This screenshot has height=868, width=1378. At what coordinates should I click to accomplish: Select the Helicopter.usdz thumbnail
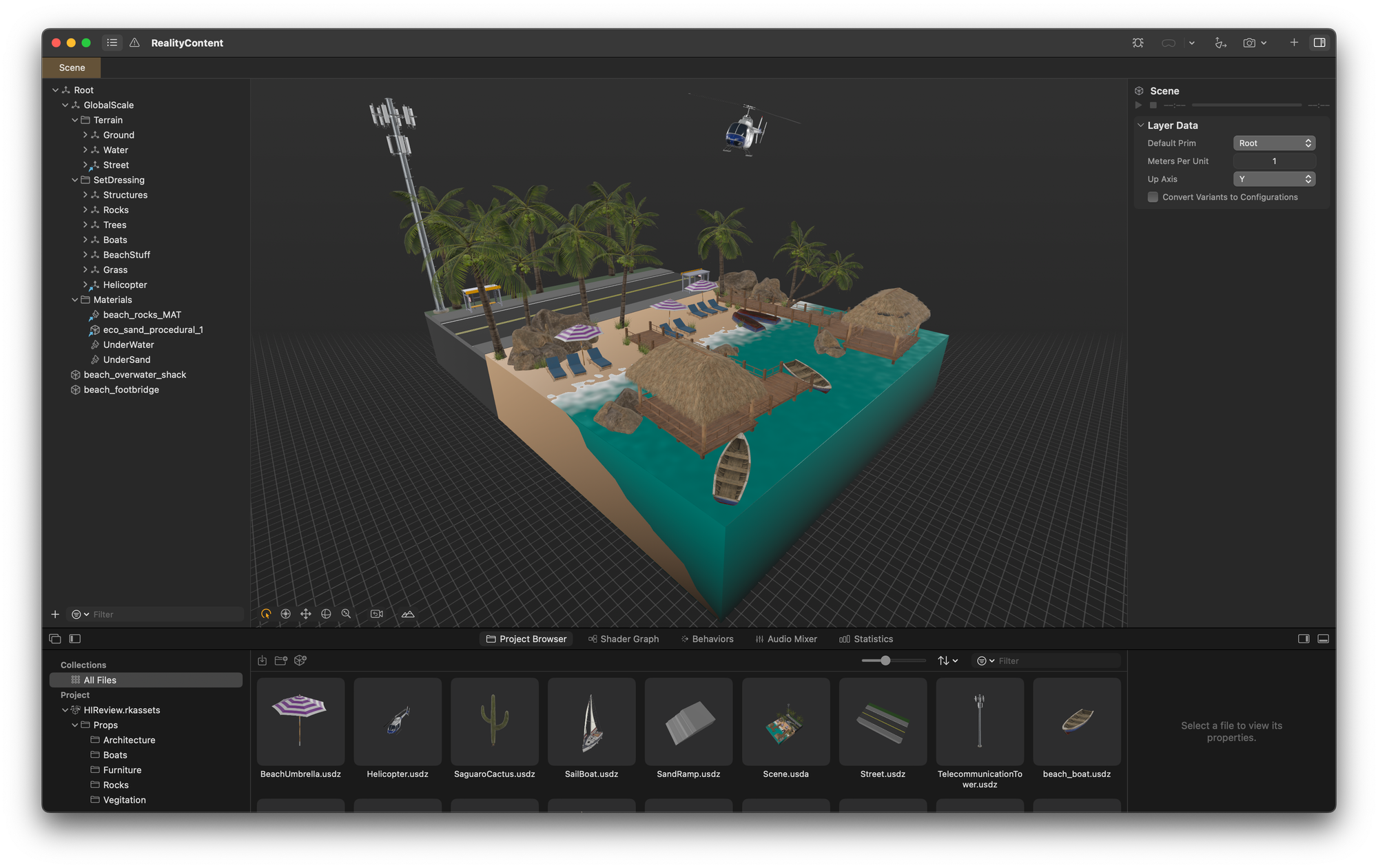point(397,721)
